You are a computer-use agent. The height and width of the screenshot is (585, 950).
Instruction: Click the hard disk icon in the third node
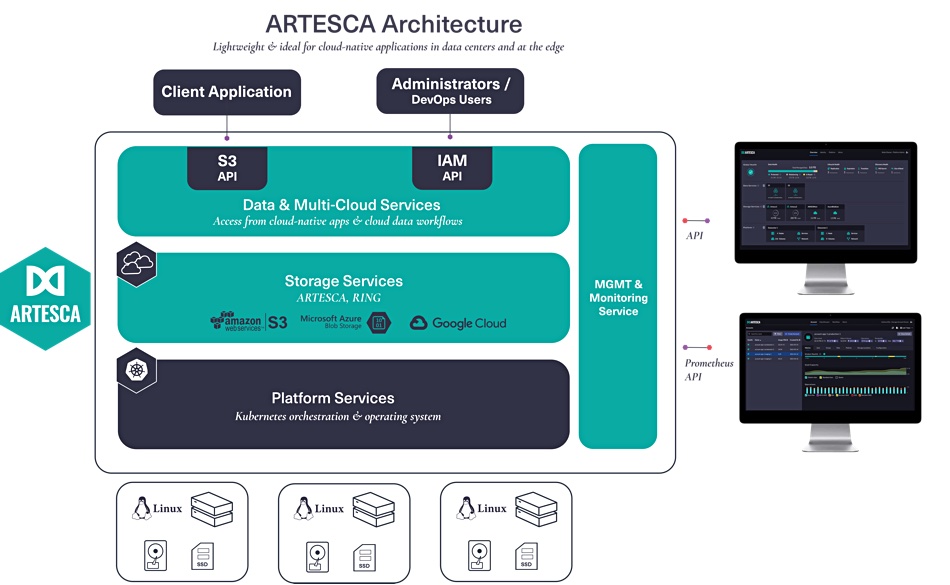click(479, 555)
